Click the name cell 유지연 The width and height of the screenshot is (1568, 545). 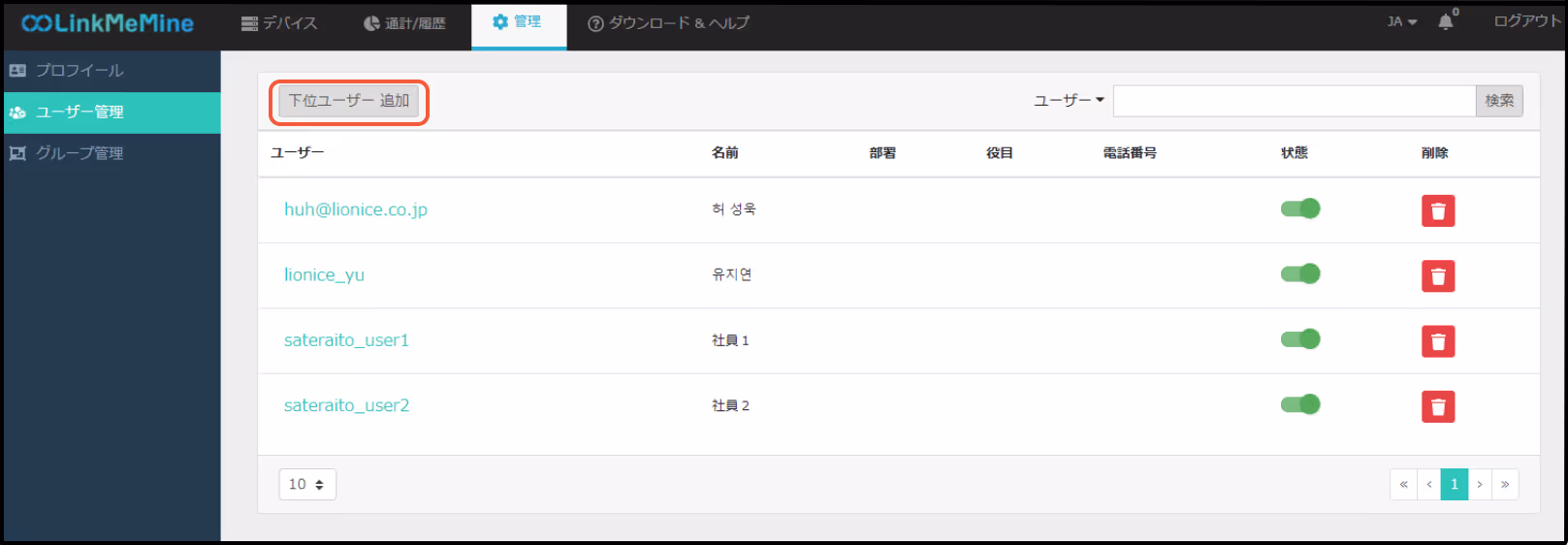pos(732,274)
